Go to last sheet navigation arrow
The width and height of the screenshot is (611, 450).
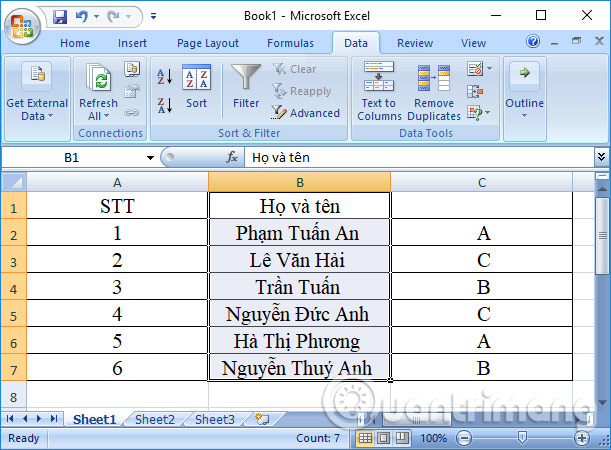pos(54,419)
